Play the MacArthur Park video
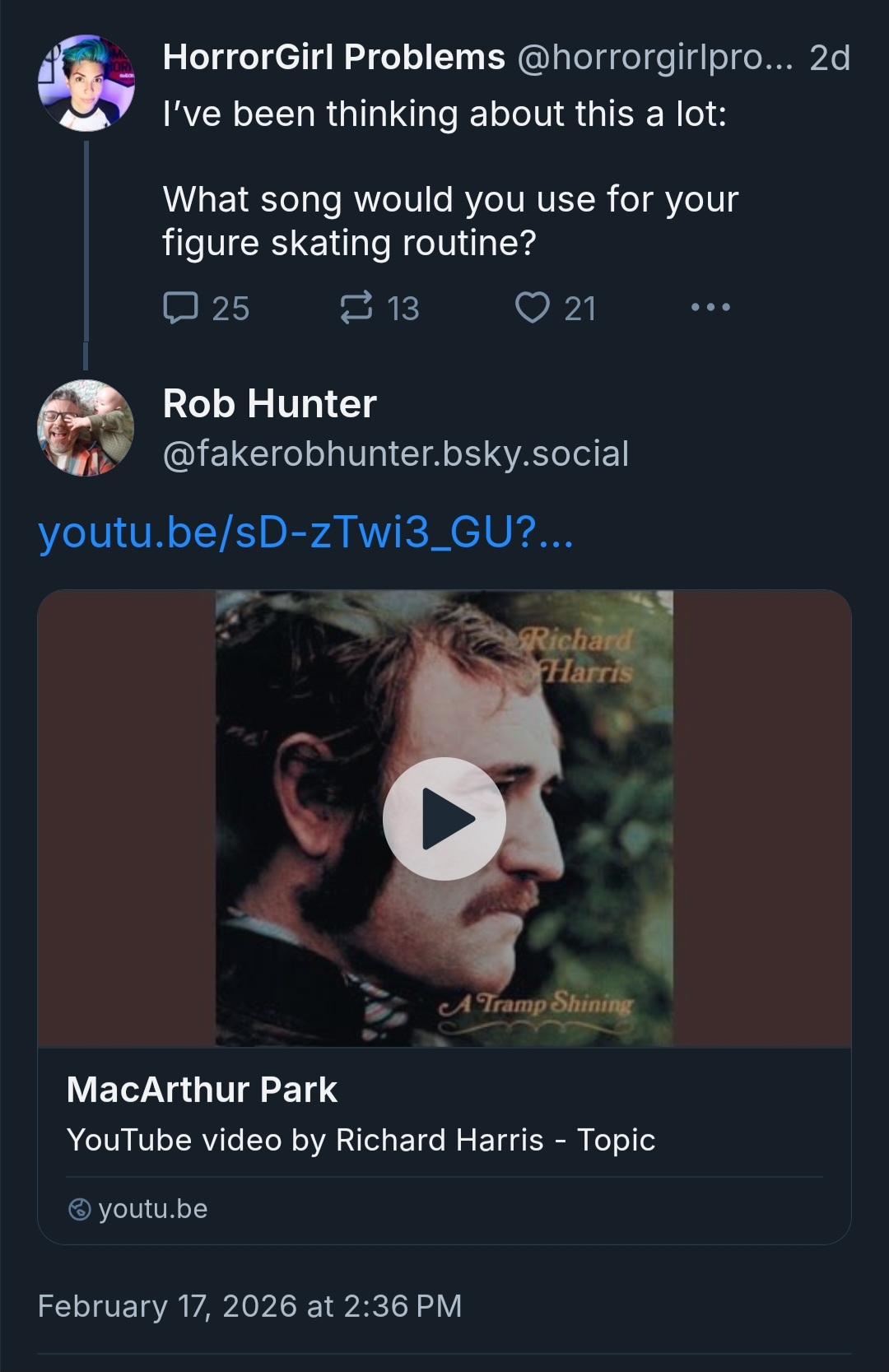The image size is (889, 1372). (x=444, y=818)
